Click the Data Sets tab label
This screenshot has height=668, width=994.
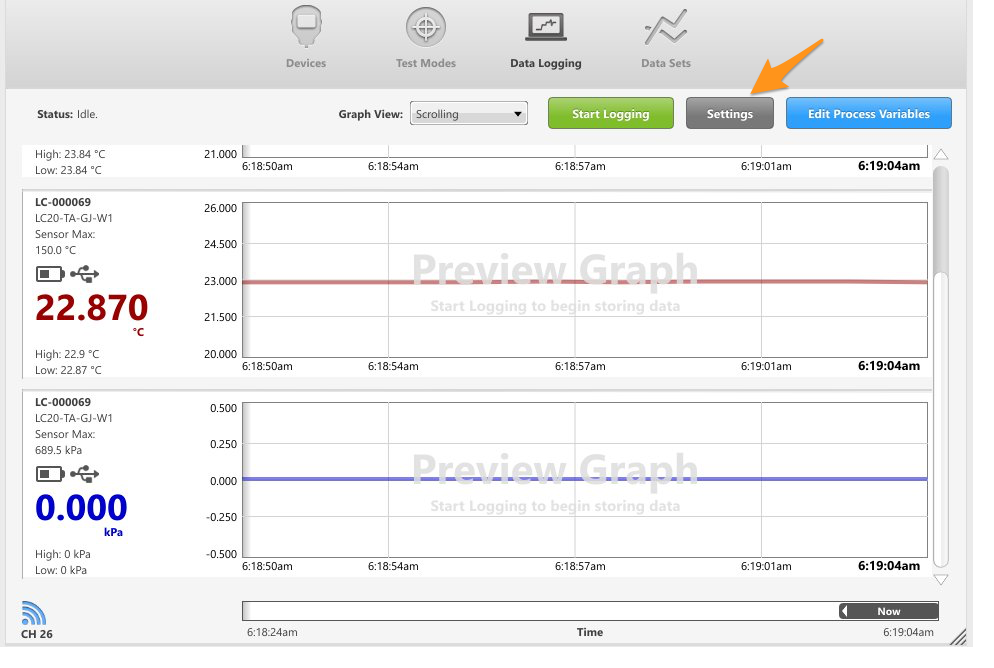click(x=666, y=63)
